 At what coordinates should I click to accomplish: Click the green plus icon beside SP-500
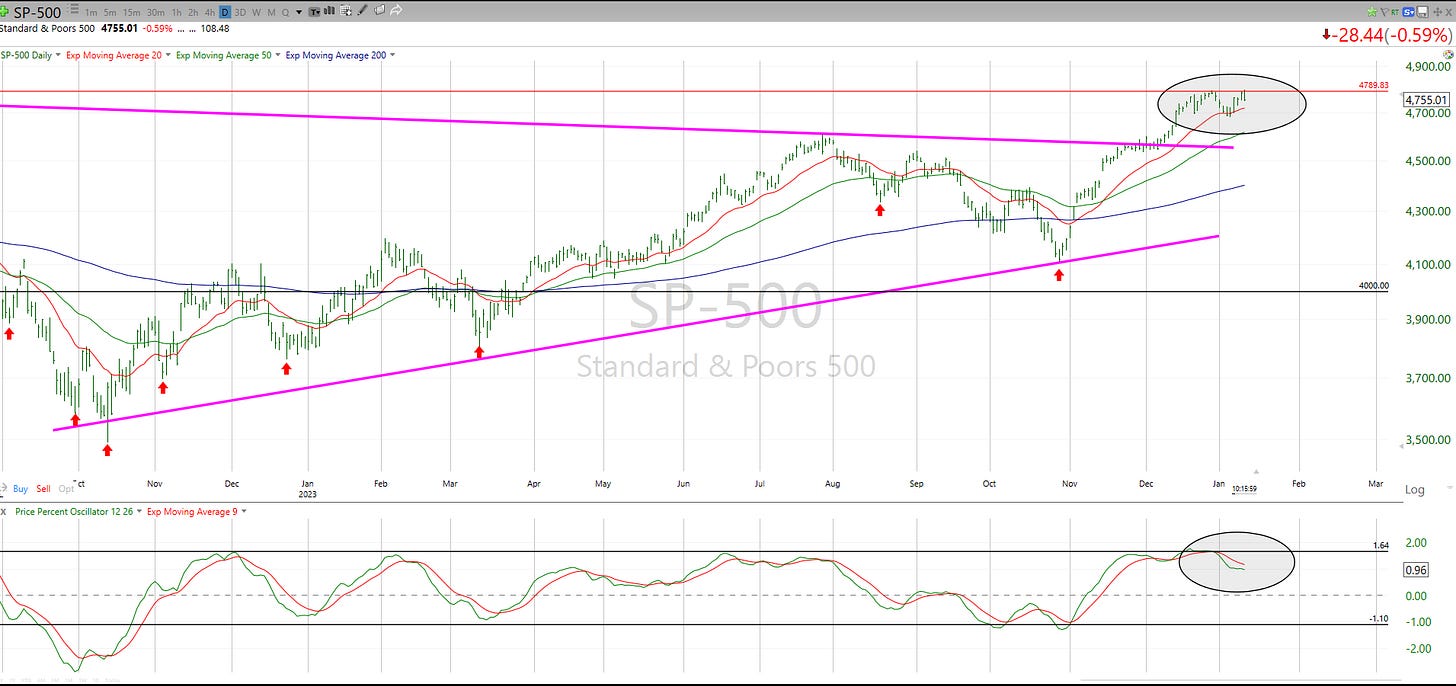(x=4, y=12)
